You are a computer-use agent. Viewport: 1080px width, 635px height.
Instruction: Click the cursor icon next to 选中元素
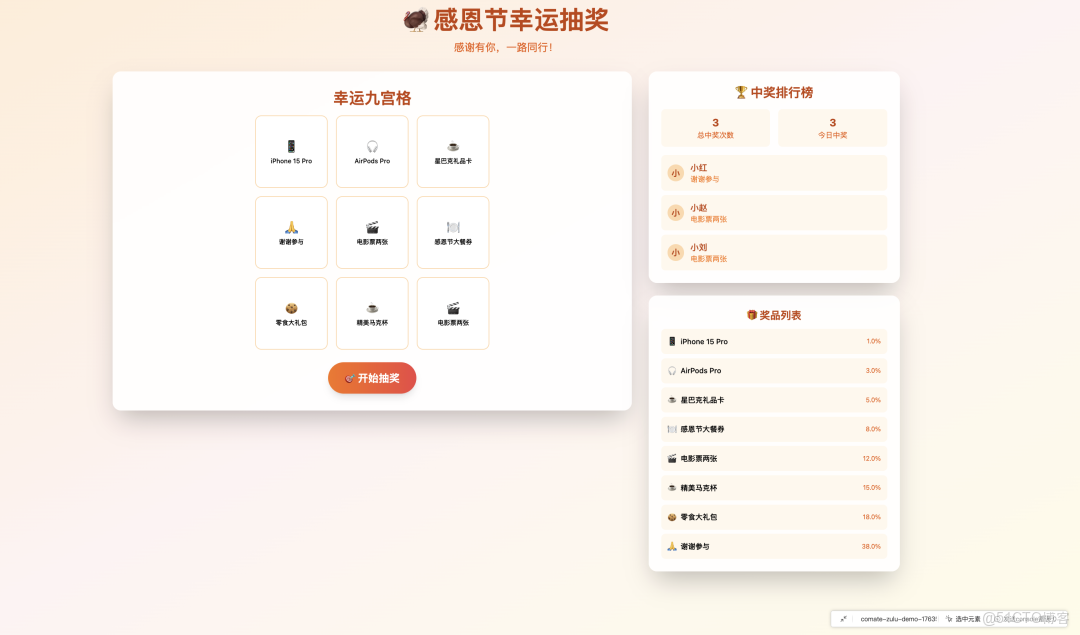point(950,618)
